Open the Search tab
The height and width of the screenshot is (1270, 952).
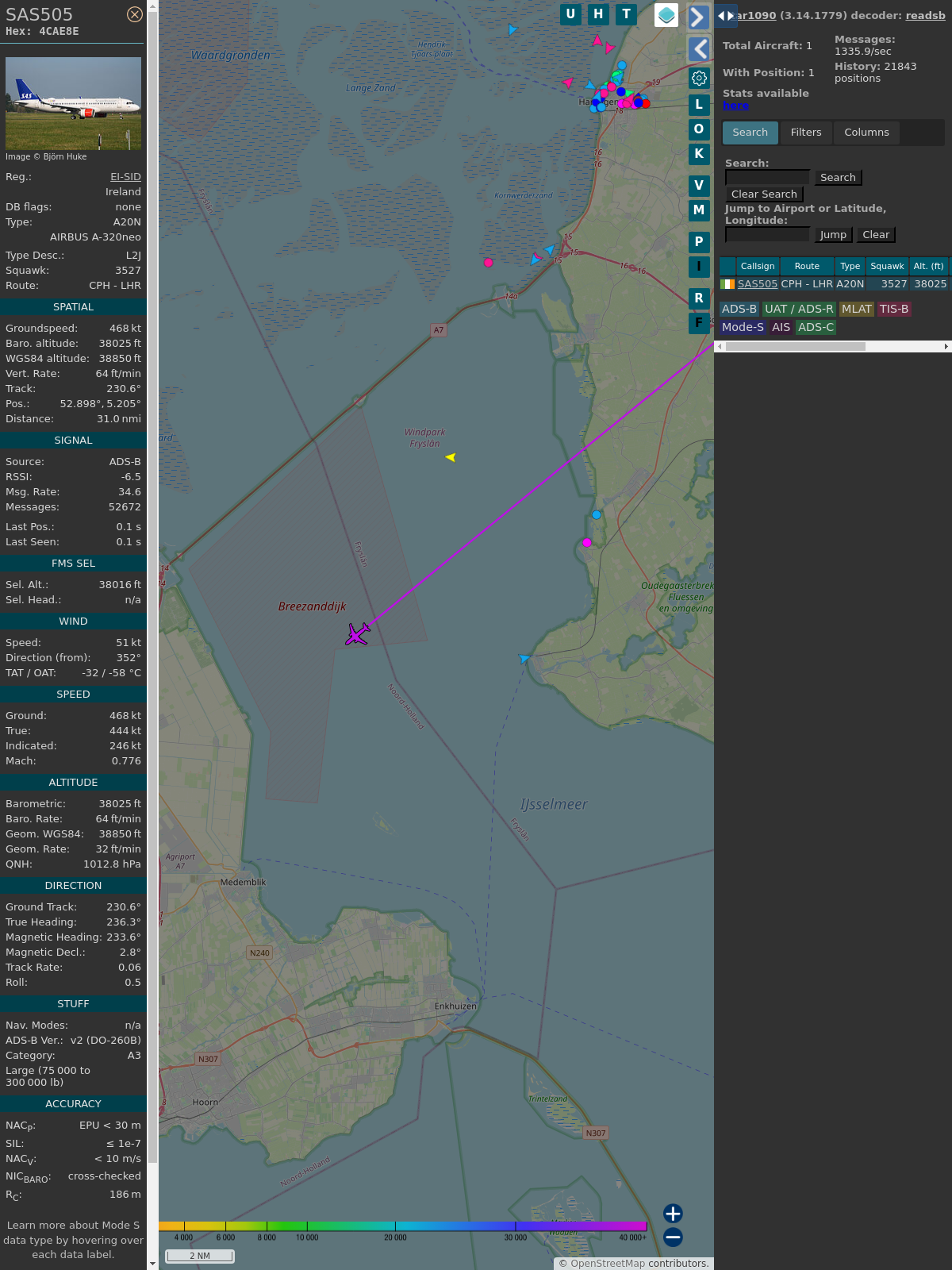[750, 133]
